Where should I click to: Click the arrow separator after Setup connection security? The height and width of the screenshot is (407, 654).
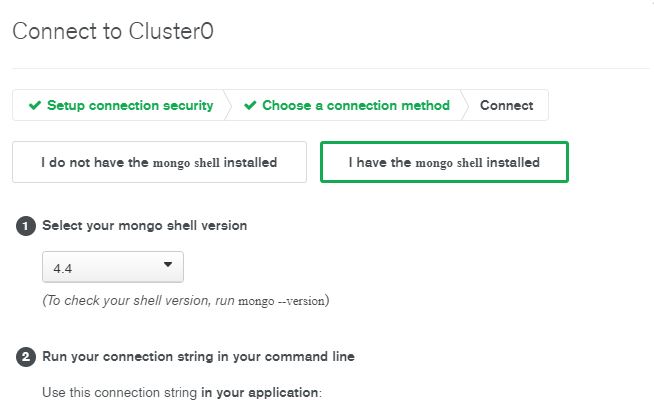(x=227, y=106)
